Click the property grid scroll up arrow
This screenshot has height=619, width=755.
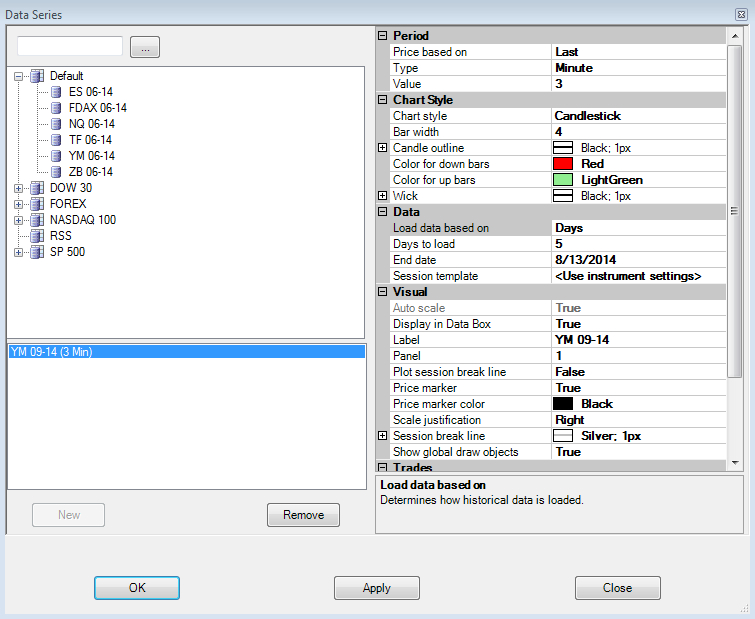point(735,36)
